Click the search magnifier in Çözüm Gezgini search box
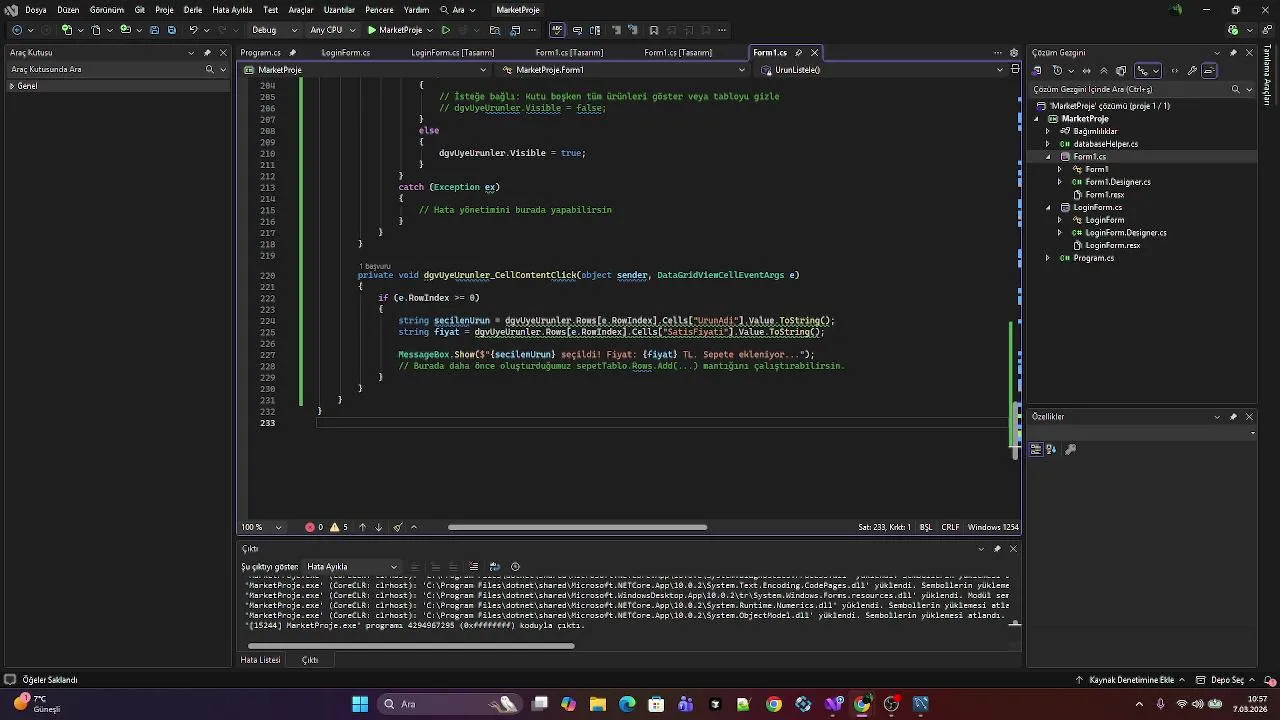This screenshot has width=1280, height=720. [x=1236, y=89]
